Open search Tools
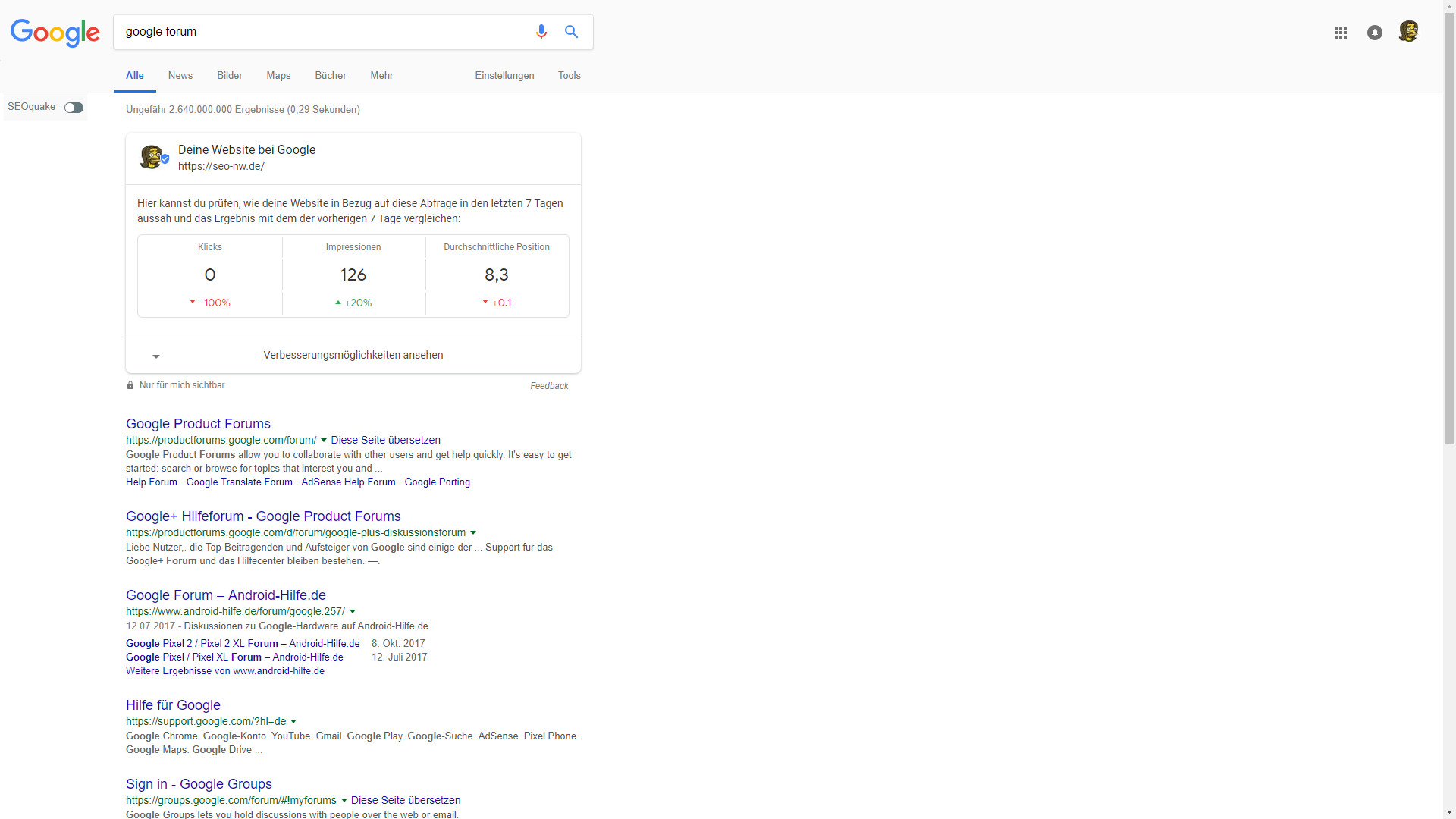The width and height of the screenshot is (1456, 819). coord(570,76)
